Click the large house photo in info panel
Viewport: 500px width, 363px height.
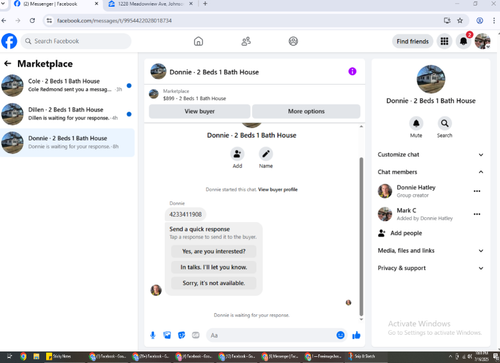(x=431, y=79)
